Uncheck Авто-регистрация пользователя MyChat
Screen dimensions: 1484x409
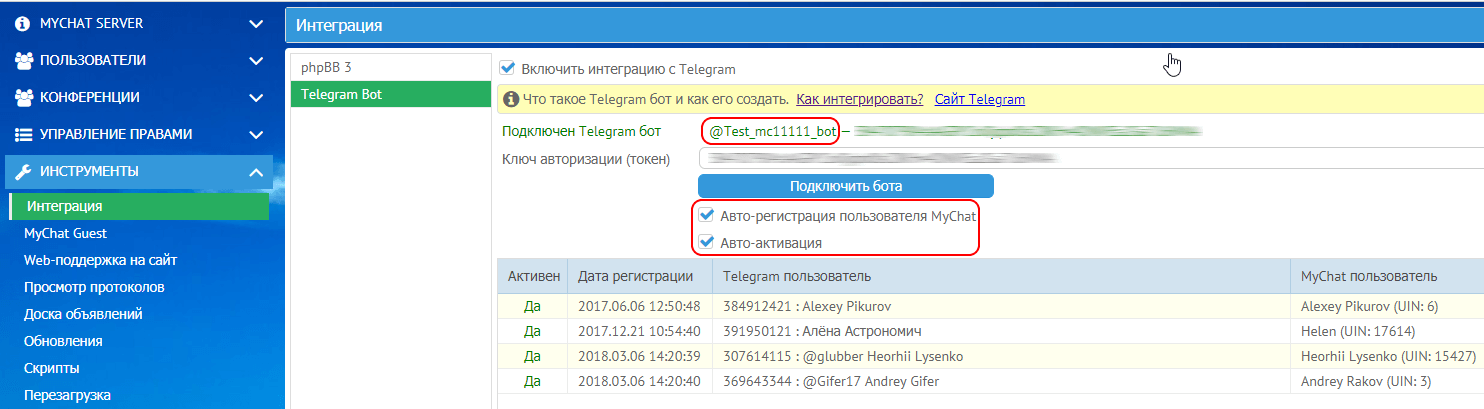click(x=707, y=215)
